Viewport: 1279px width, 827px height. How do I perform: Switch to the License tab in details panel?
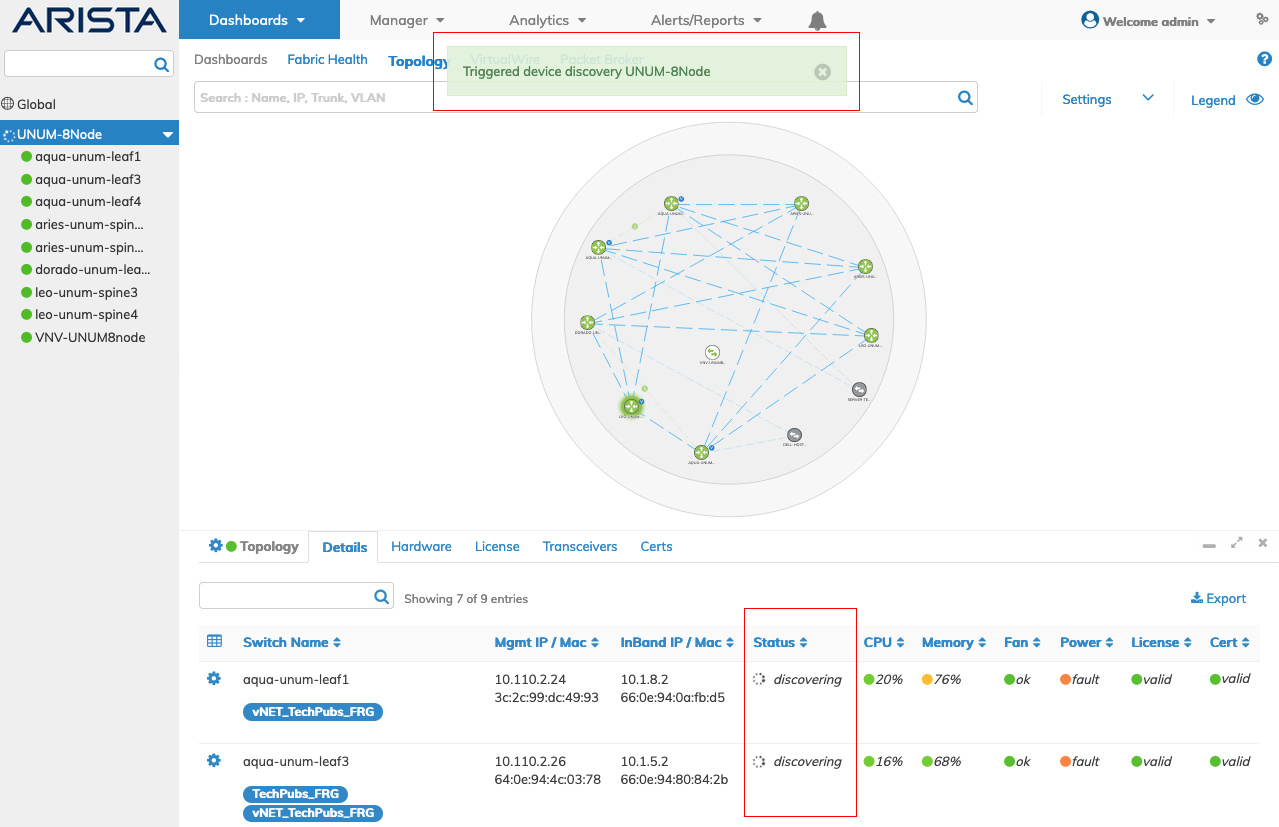pos(497,547)
